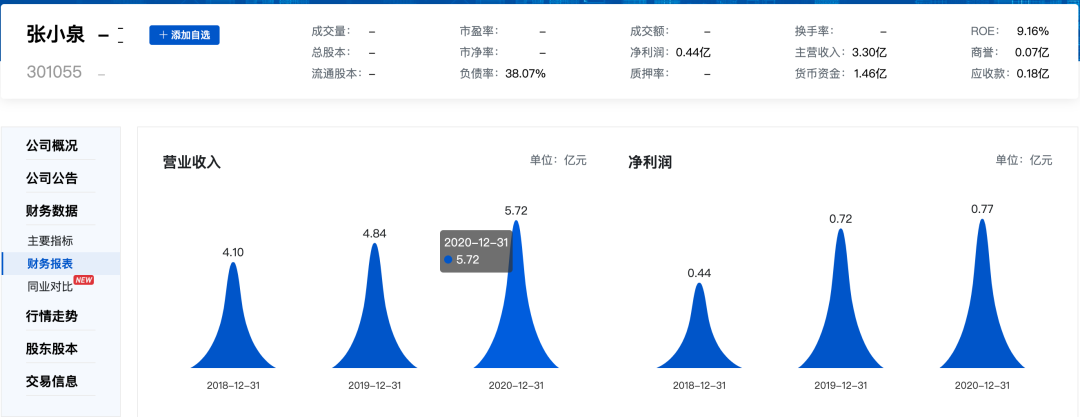Click the 添加自选 button
1080x417 pixels.
pos(184,35)
